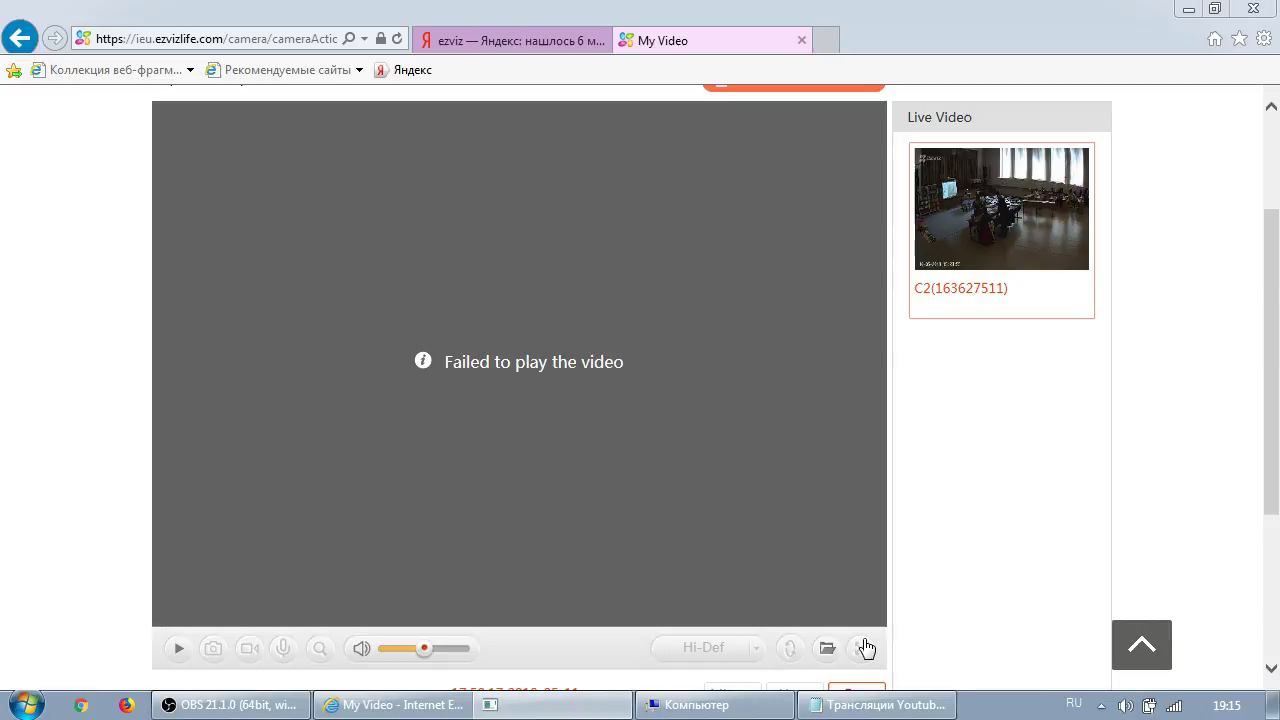Mute the sound with the speaker icon
Screen dimensions: 1280x720
(361, 648)
